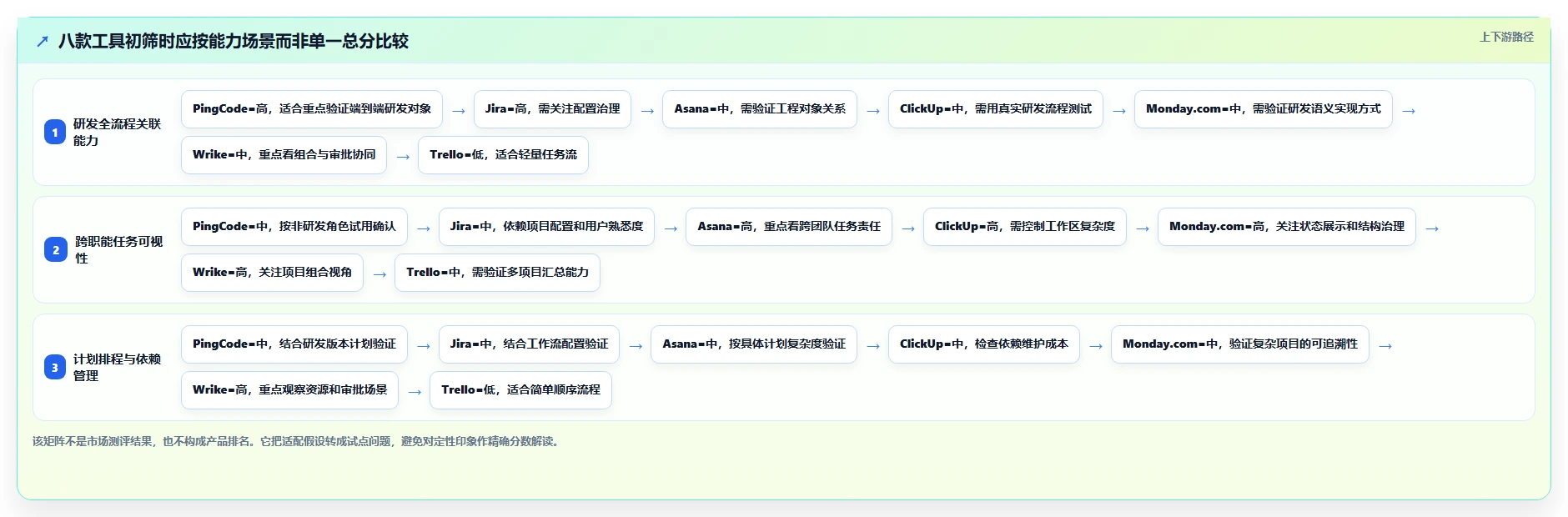Click the Jira=高，需关注配置治理 chip

coord(552,109)
